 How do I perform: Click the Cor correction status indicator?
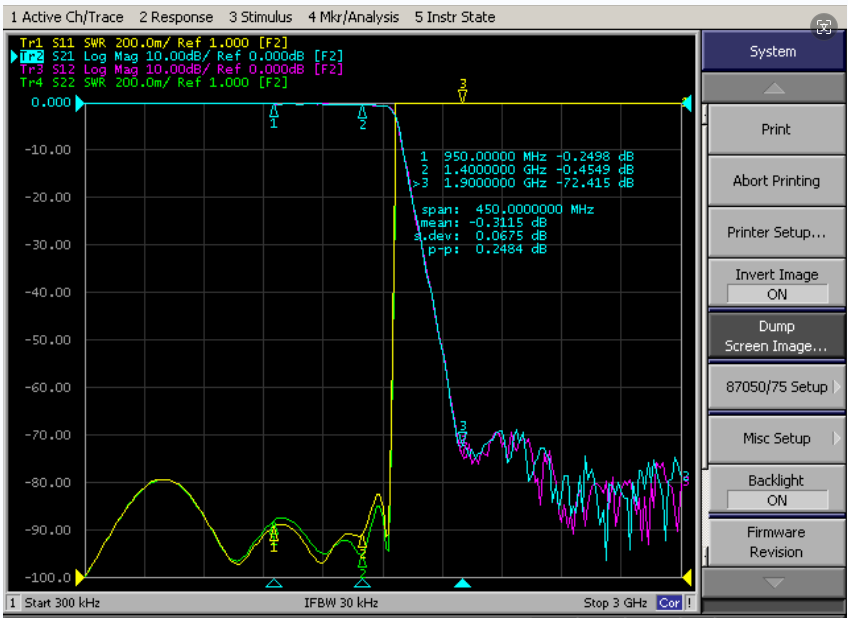(669, 603)
